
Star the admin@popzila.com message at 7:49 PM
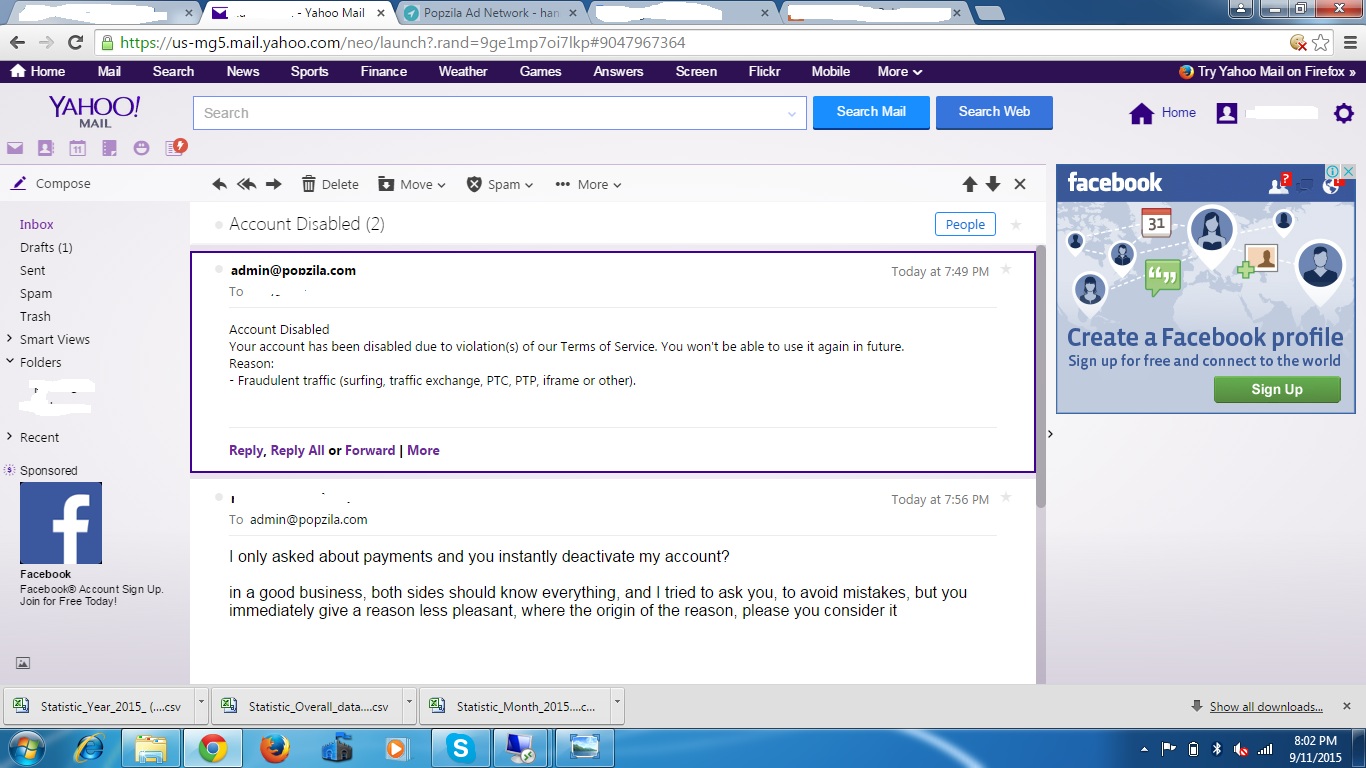click(1006, 270)
